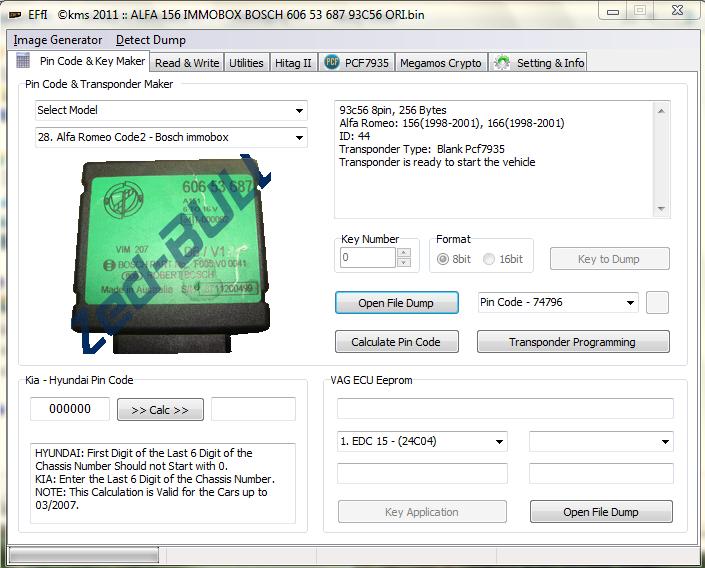This screenshot has height=568, width=705.
Task: Open the PCF7935 tab
Action: point(357,63)
